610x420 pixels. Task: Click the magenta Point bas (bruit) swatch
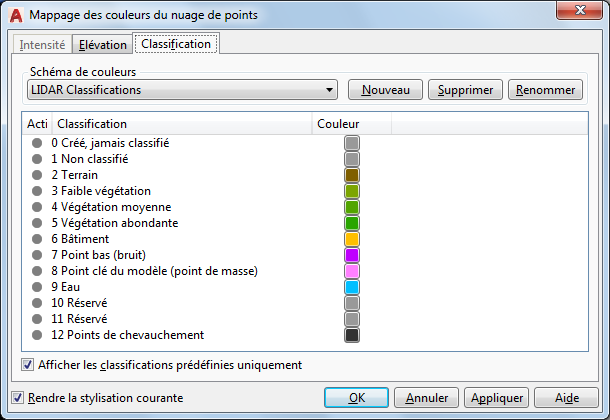tap(352, 255)
